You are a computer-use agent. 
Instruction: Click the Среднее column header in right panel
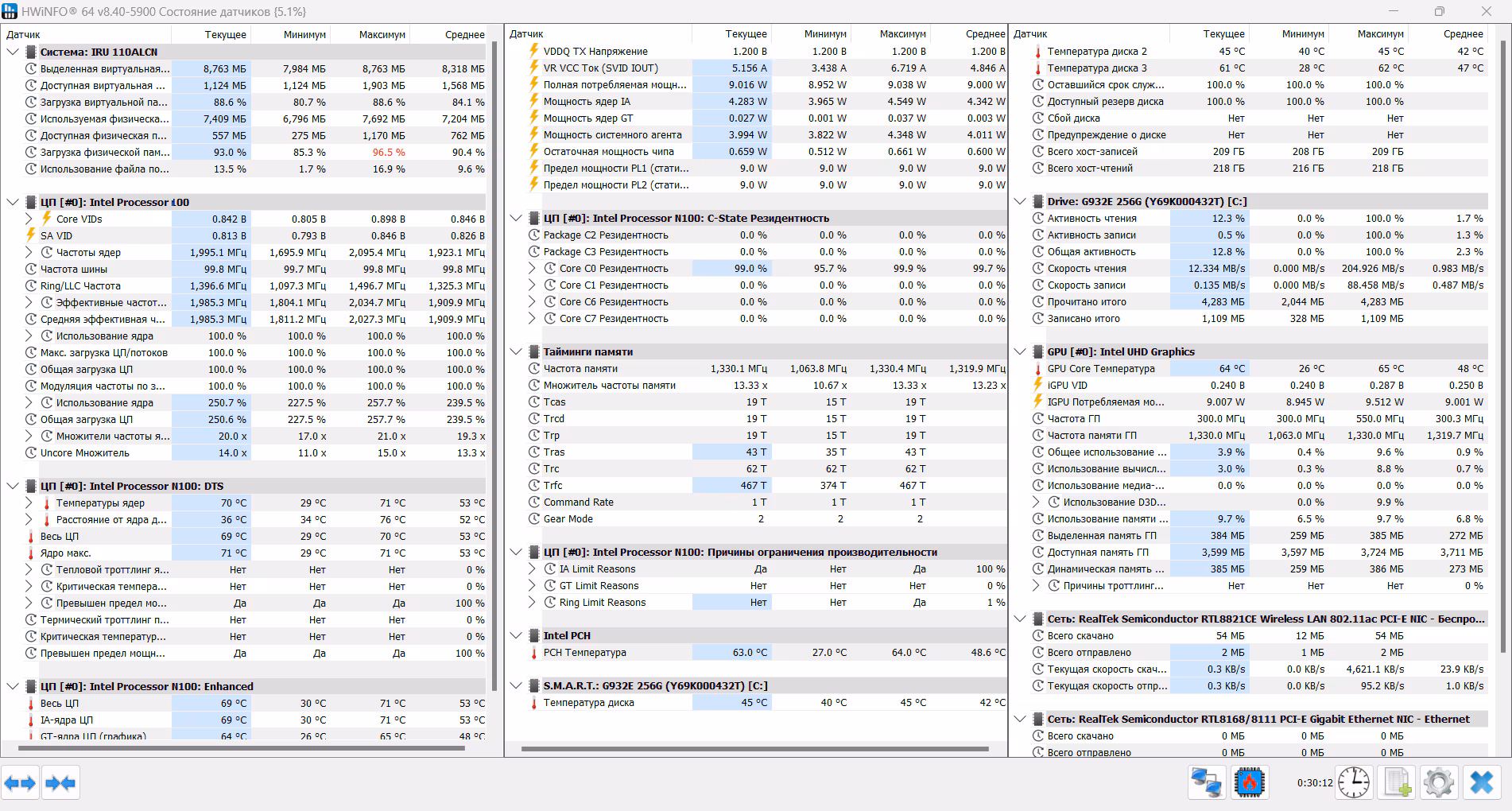1463,33
